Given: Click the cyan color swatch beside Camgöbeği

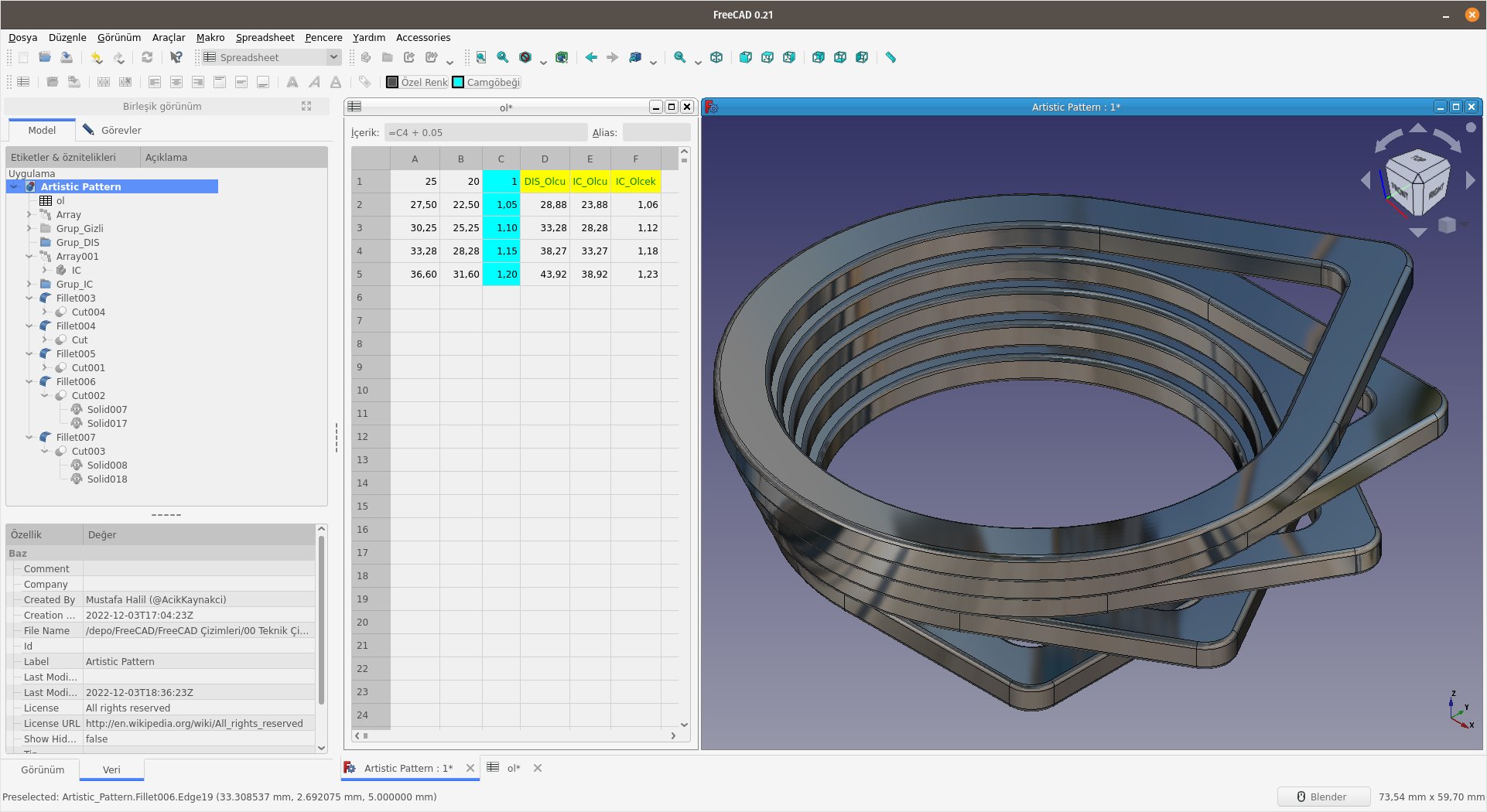Looking at the screenshot, I should point(457,81).
